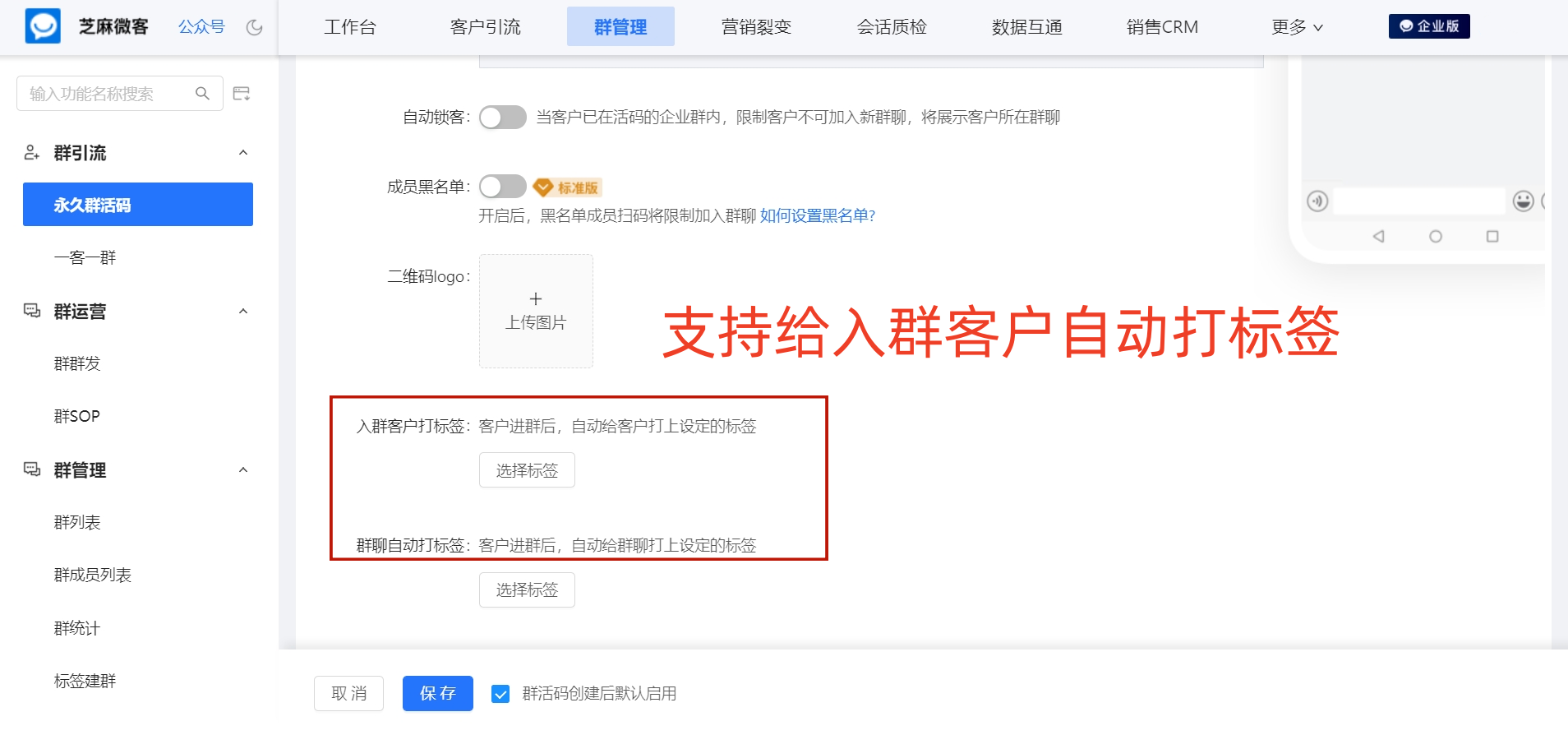Click the menu layout icon beside search
This screenshot has height=735, width=1568.
click(x=242, y=94)
